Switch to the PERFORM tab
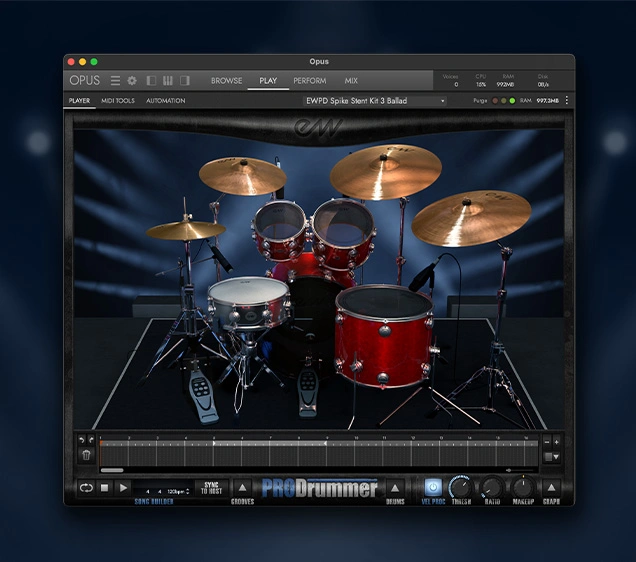Image resolution: width=636 pixels, height=562 pixels. pos(309,81)
